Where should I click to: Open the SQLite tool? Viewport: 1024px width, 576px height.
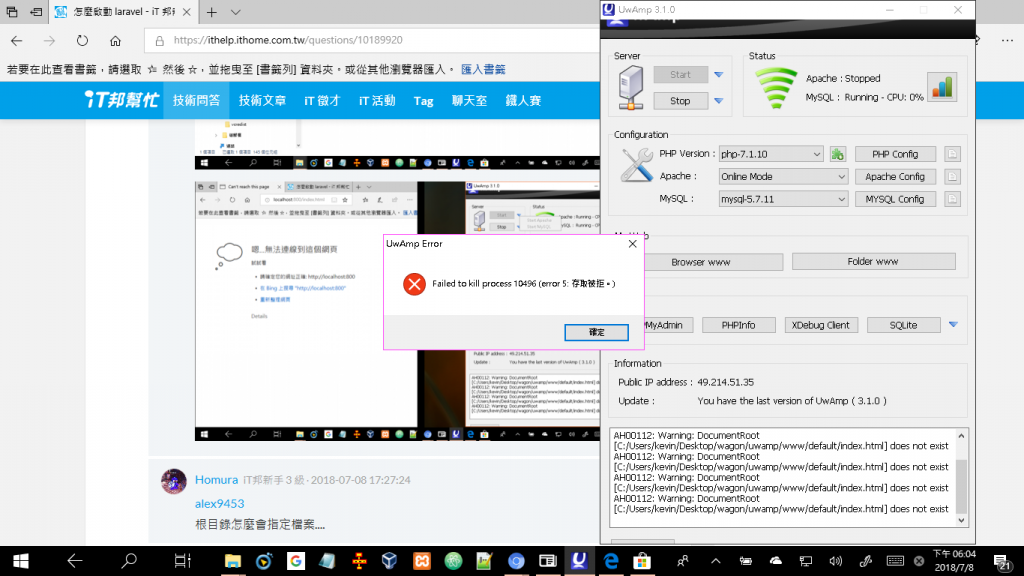tap(903, 325)
